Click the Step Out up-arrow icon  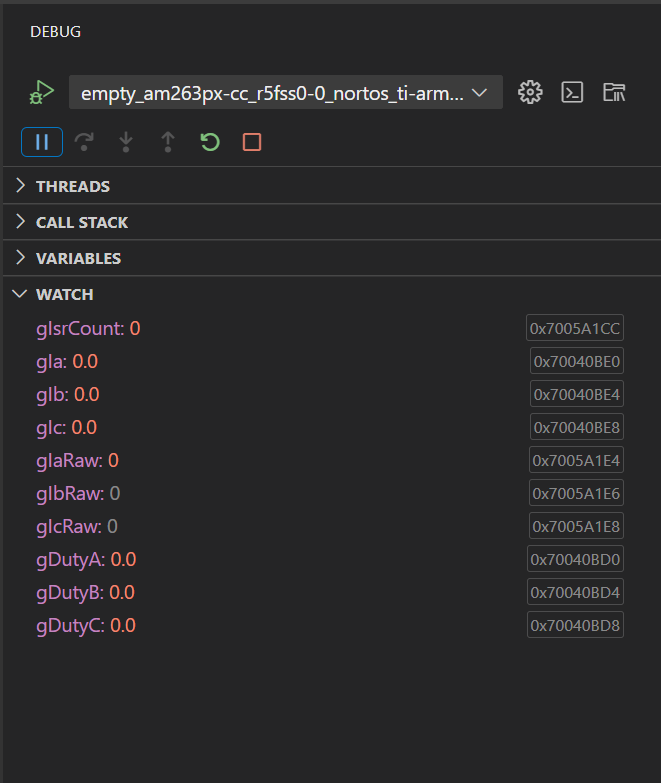tap(168, 142)
